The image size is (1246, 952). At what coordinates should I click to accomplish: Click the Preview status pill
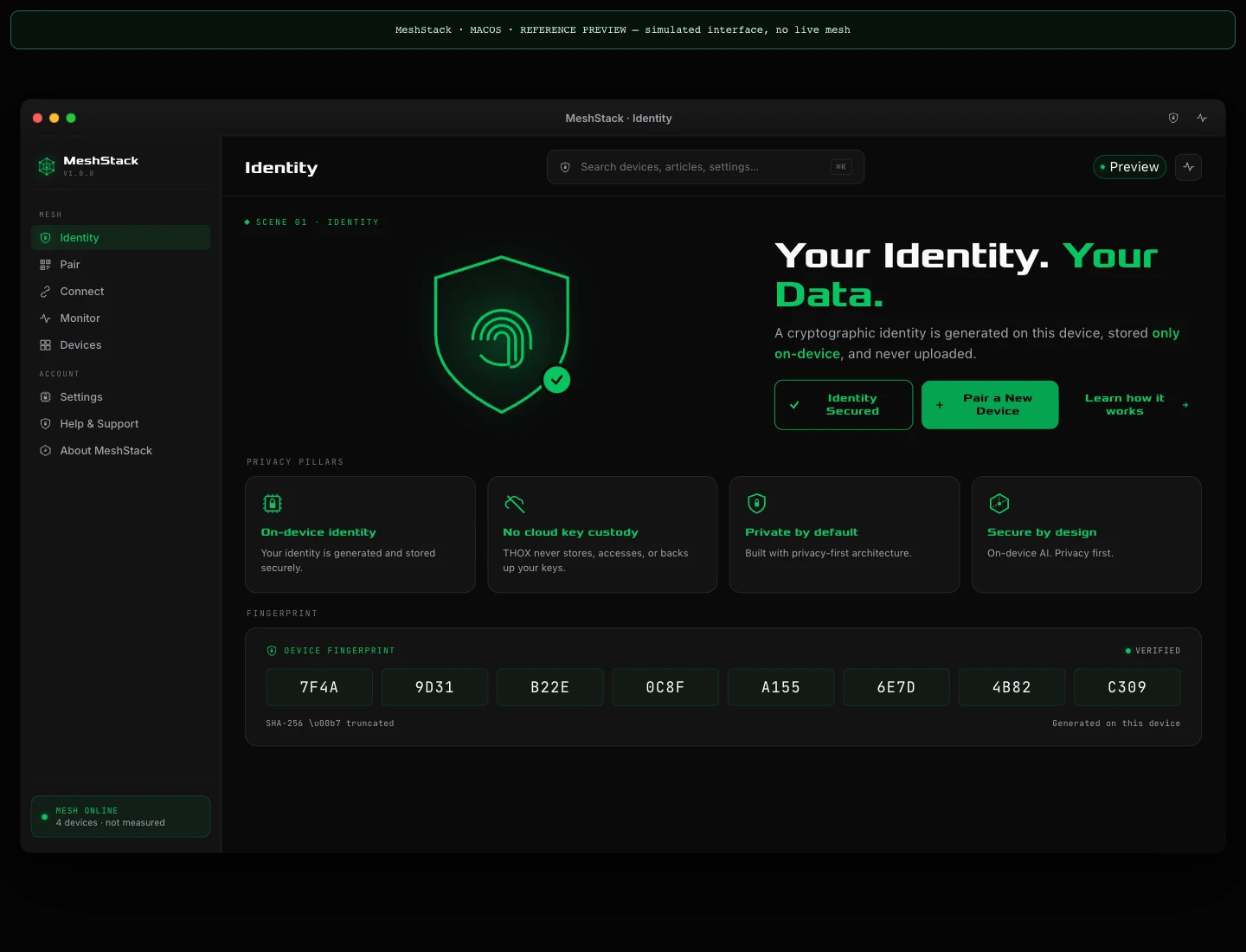(x=1130, y=167)
